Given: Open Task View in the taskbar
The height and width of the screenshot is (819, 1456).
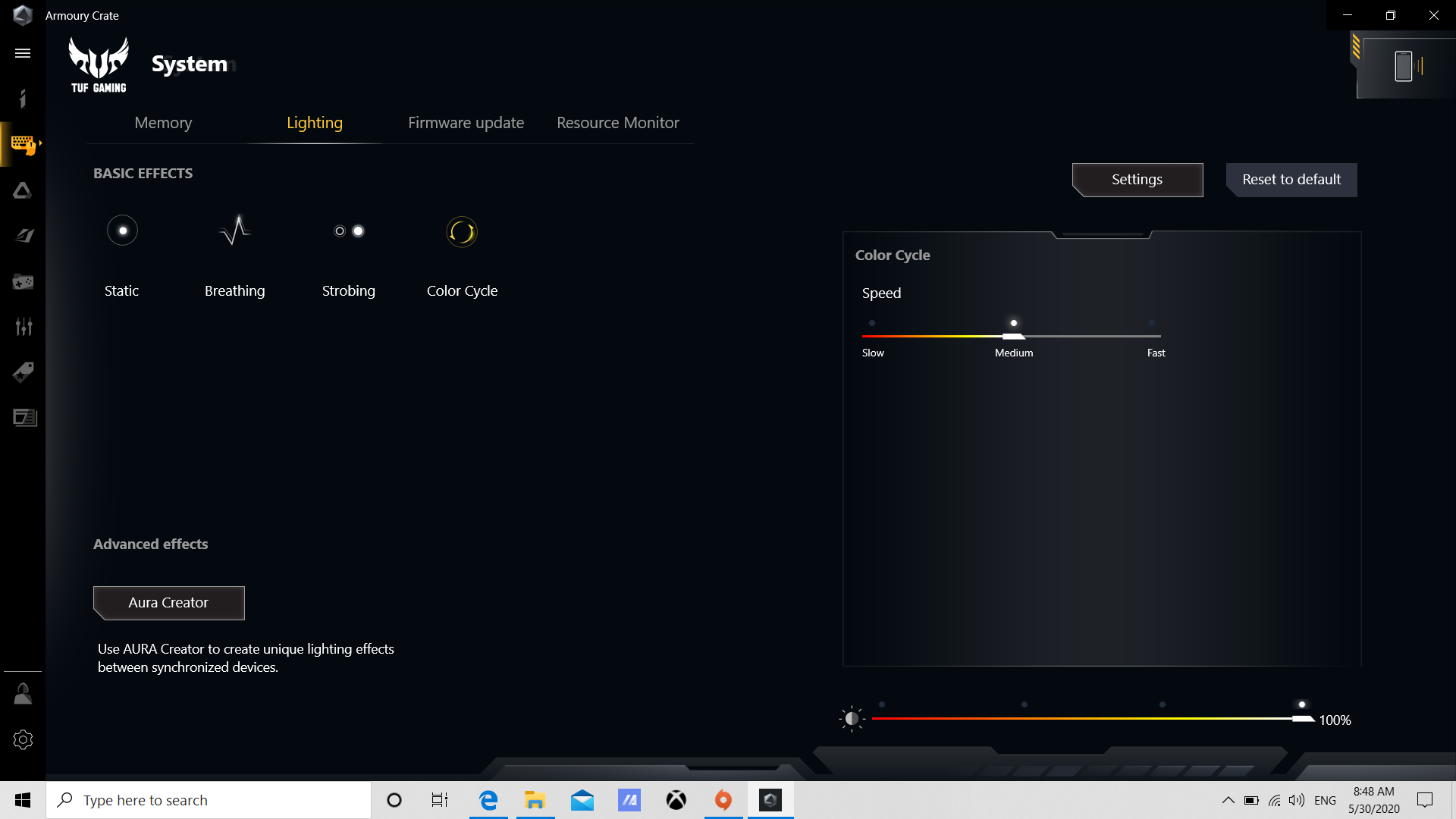Looking at the screenshot, I should coord(440,800).
